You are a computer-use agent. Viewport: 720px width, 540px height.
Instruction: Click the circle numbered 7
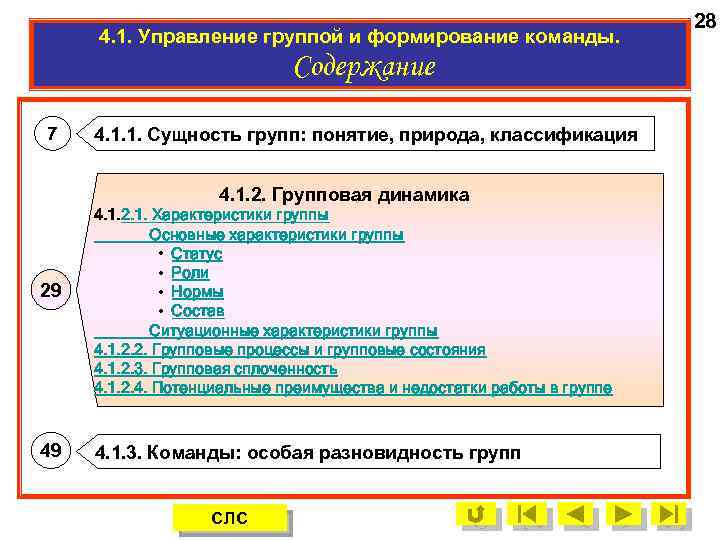click(52, 134)
